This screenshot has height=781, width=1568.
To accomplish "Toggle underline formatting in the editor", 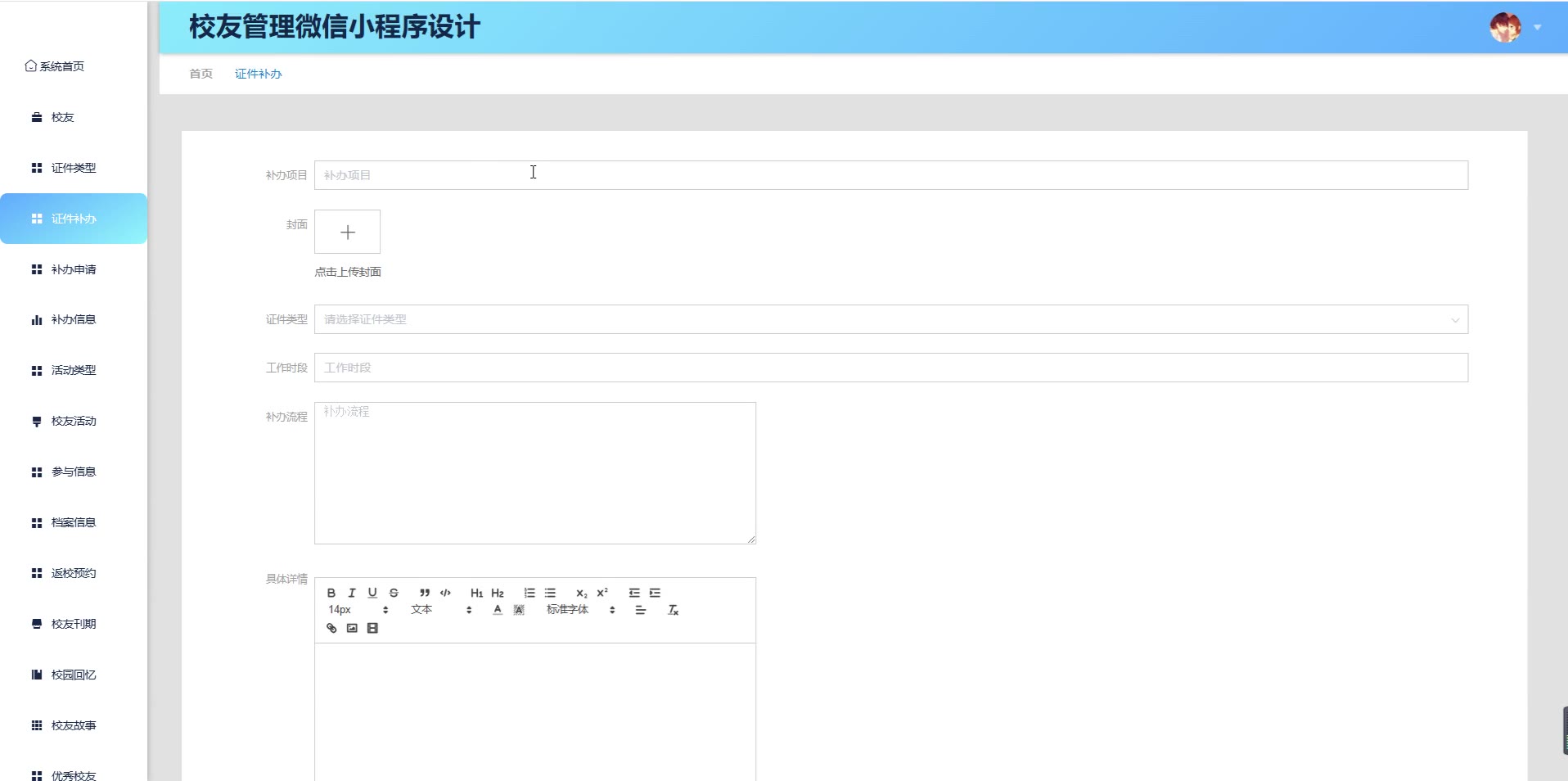I will 372,593.
